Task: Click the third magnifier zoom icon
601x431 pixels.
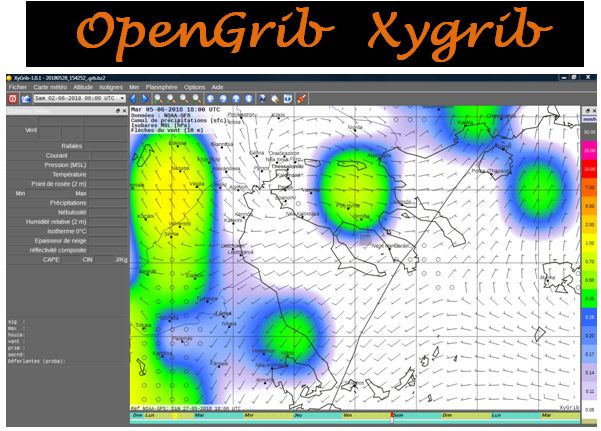Action: point(184,99)
